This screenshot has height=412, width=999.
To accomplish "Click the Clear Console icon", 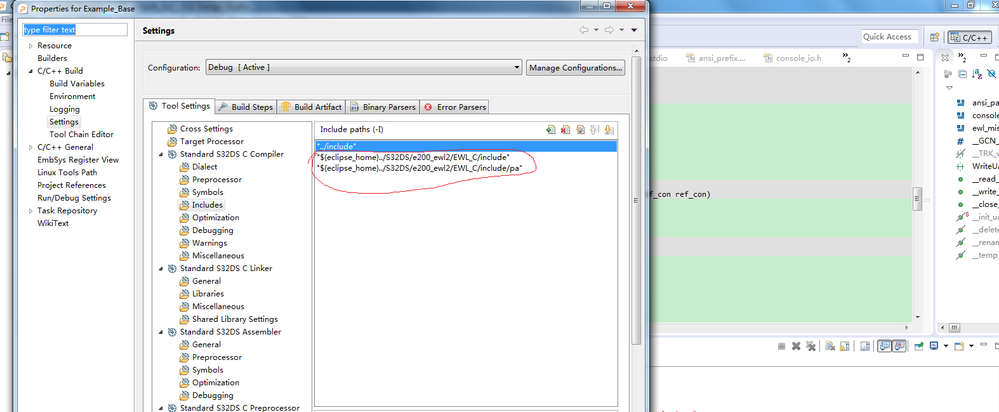I will 830,346.
